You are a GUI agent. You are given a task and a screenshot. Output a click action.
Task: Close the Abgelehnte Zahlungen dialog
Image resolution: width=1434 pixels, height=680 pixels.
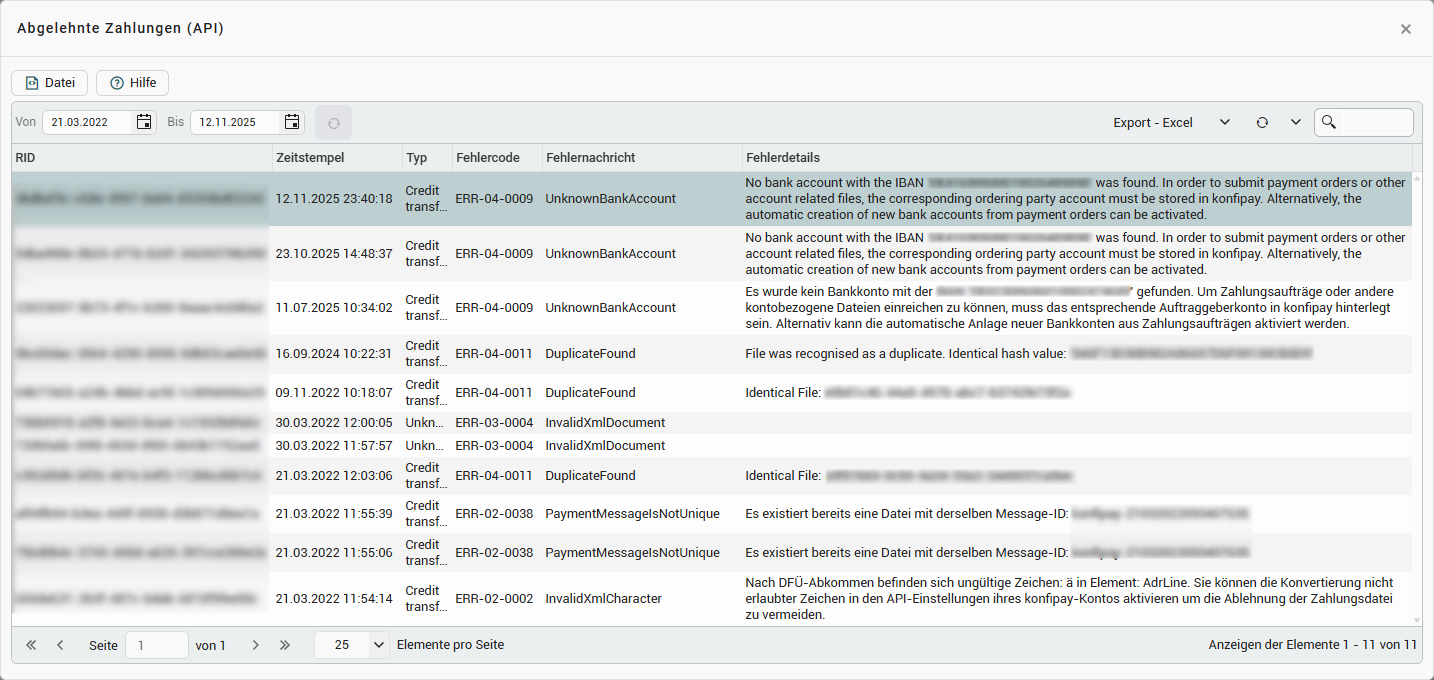(x=1406, y=29)
